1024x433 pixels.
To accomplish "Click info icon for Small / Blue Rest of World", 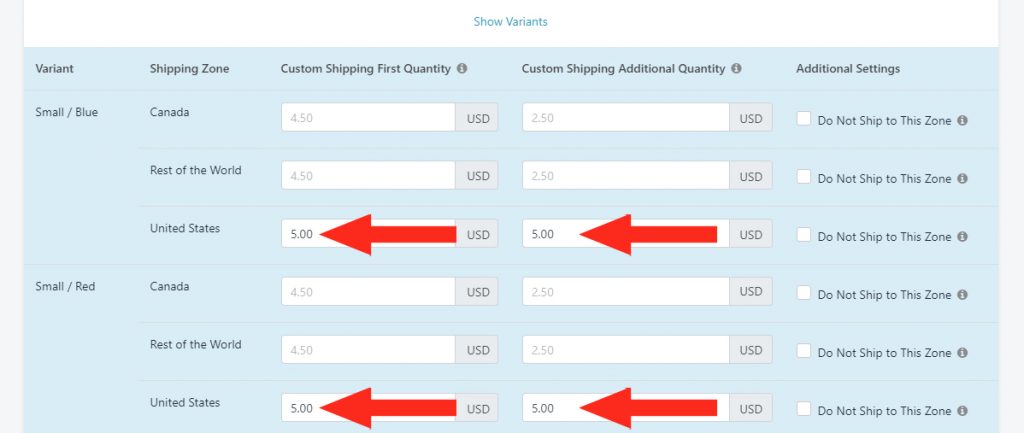I will tap(962, 179).
